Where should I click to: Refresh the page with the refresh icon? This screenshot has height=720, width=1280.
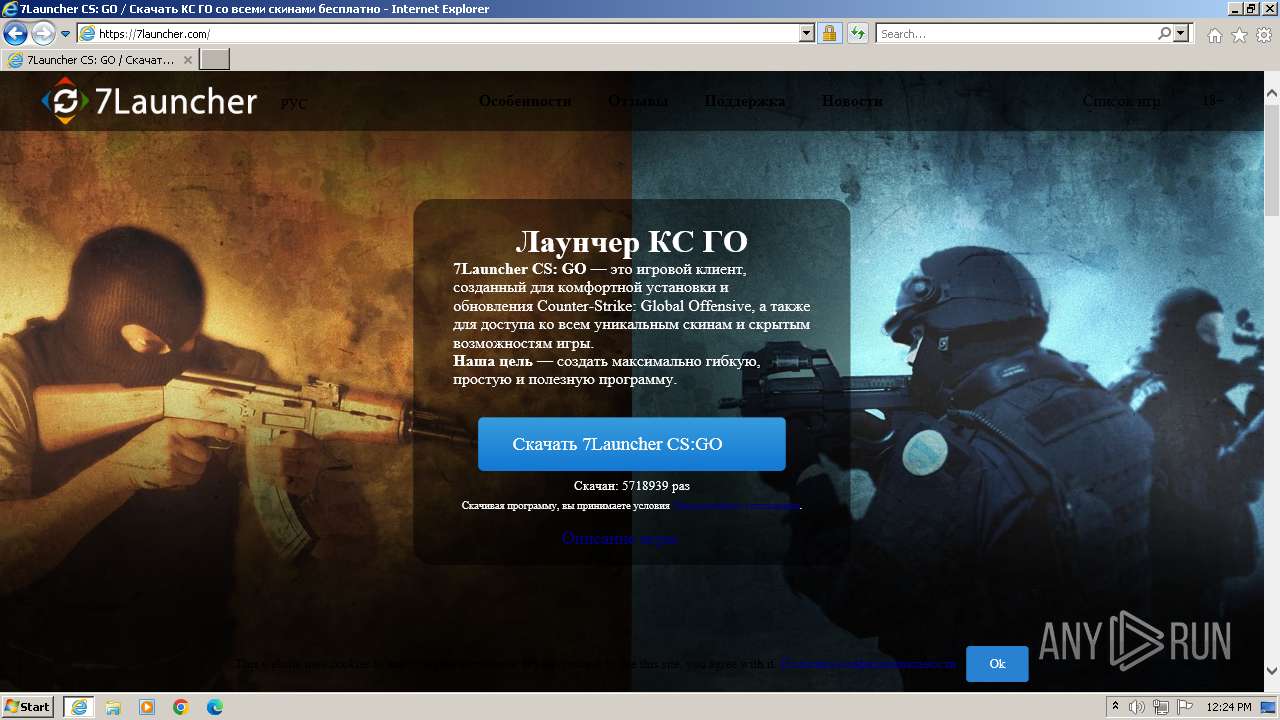click(857, 34)
